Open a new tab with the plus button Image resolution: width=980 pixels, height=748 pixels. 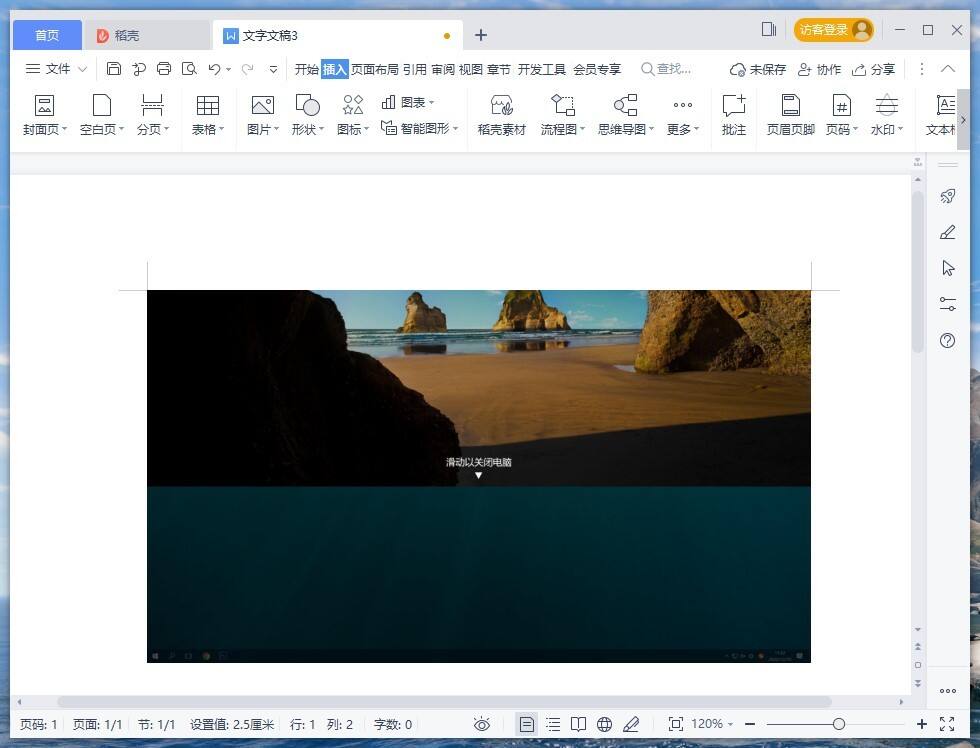pos(481,35)
